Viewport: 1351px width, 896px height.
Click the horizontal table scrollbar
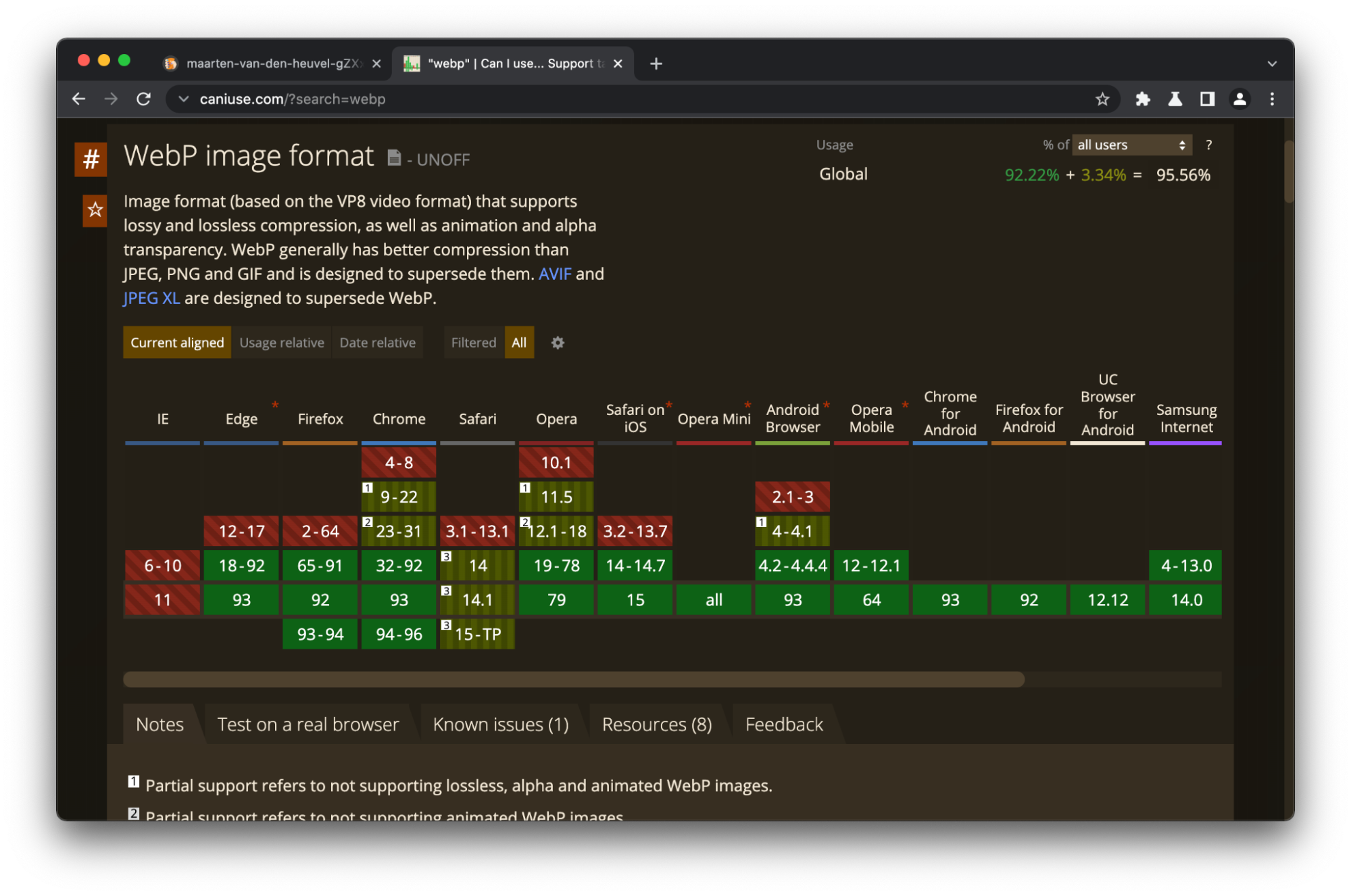[x=573, y=679]
